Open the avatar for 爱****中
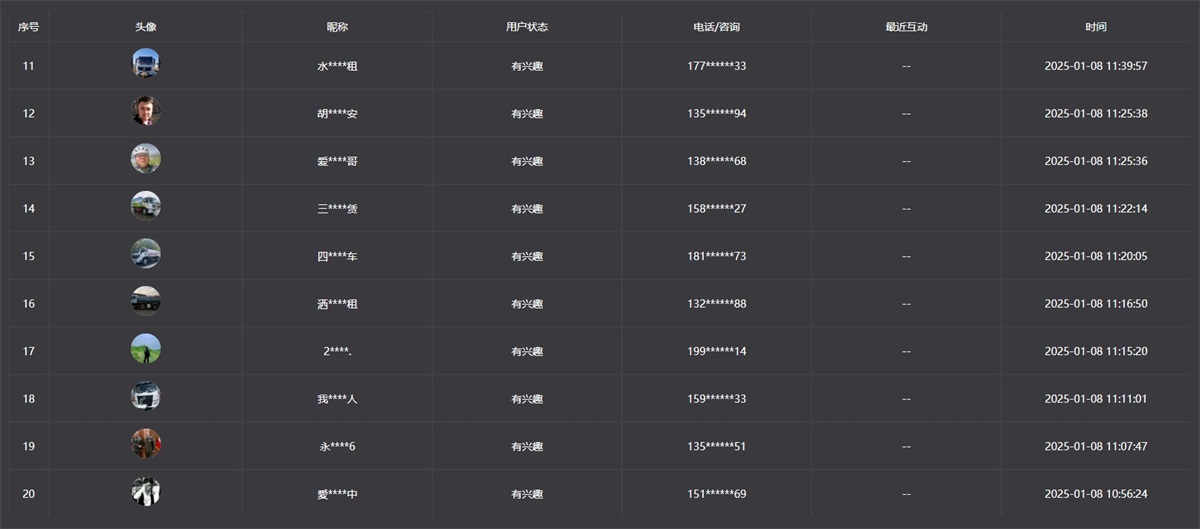1200x529 pixels. tap(146, 491)
